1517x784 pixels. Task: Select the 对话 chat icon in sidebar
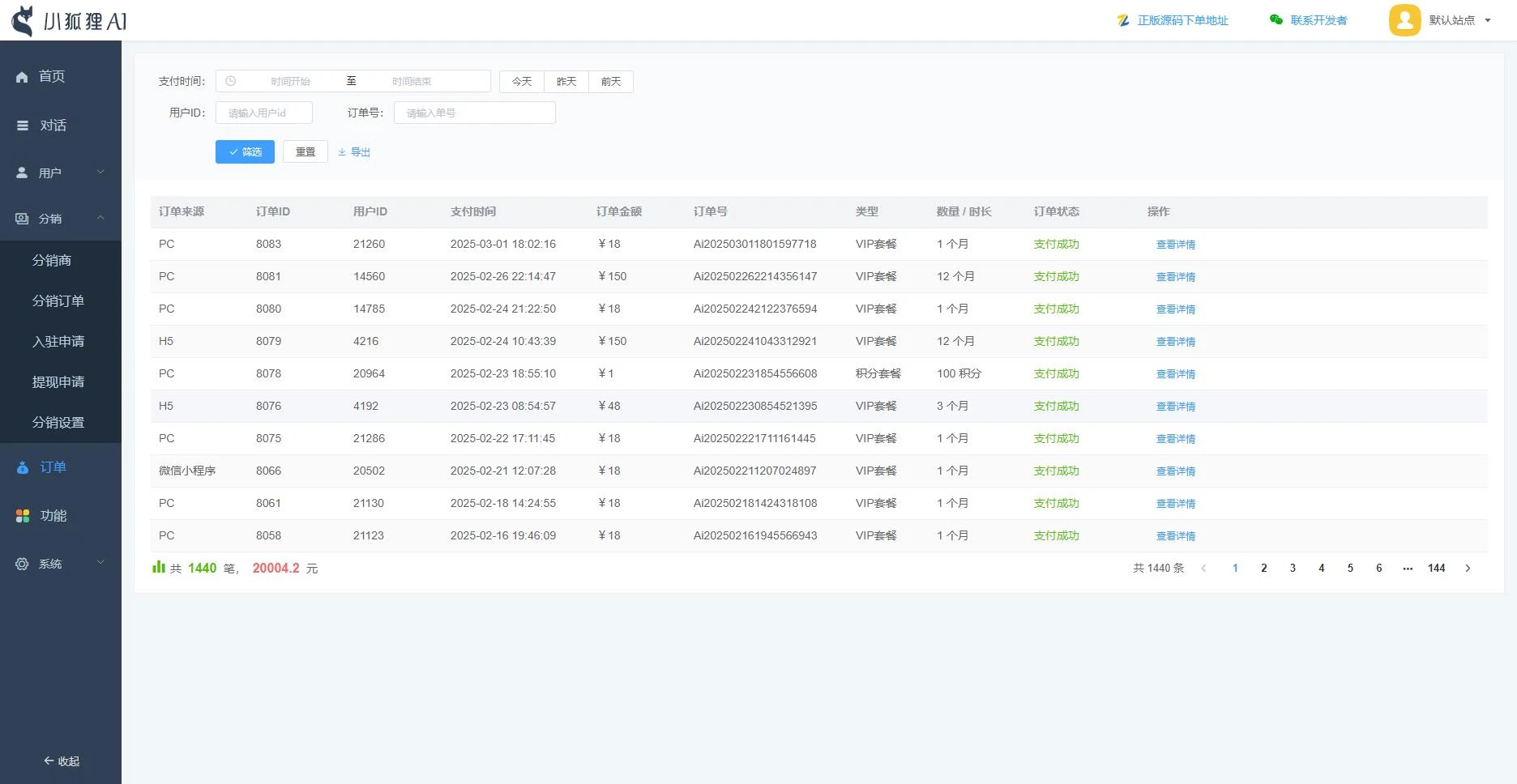22,126
